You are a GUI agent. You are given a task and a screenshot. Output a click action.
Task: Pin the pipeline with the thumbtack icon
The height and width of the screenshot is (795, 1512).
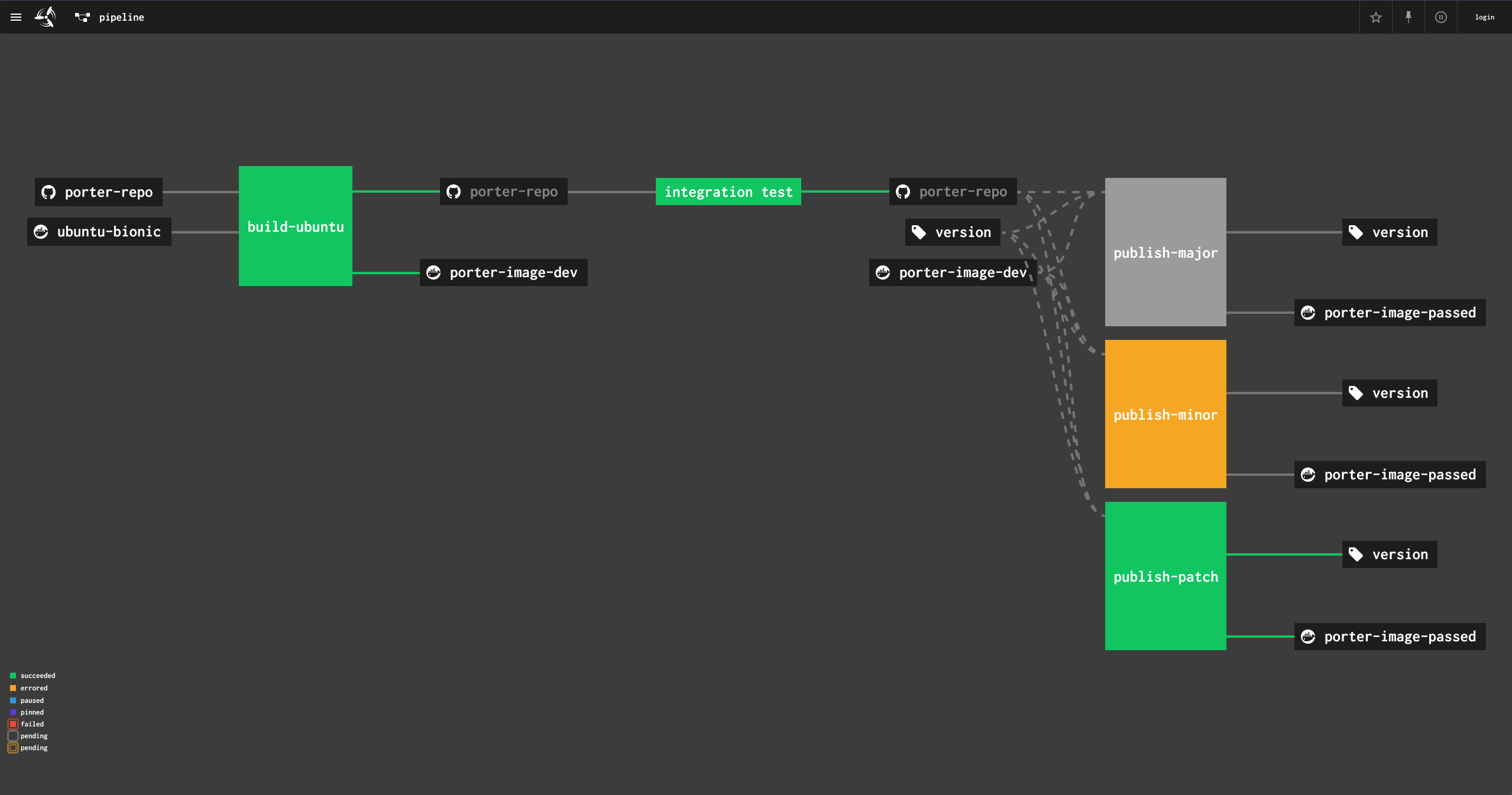pyautogui.click(x=1409, y=17)
